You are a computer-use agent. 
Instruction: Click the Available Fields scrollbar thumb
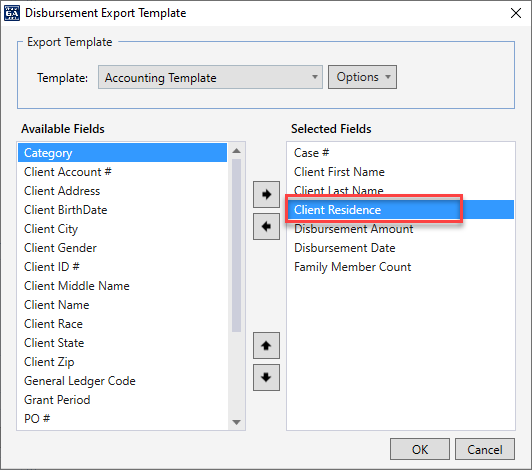point(236,245)
